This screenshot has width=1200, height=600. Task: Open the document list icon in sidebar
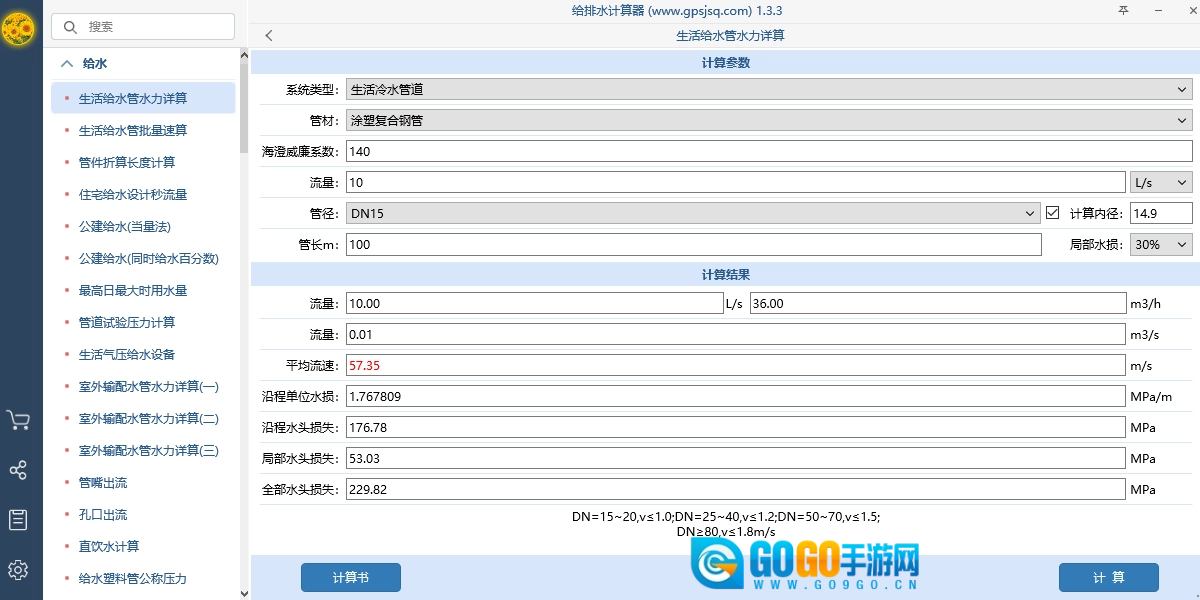click(18, 520)
